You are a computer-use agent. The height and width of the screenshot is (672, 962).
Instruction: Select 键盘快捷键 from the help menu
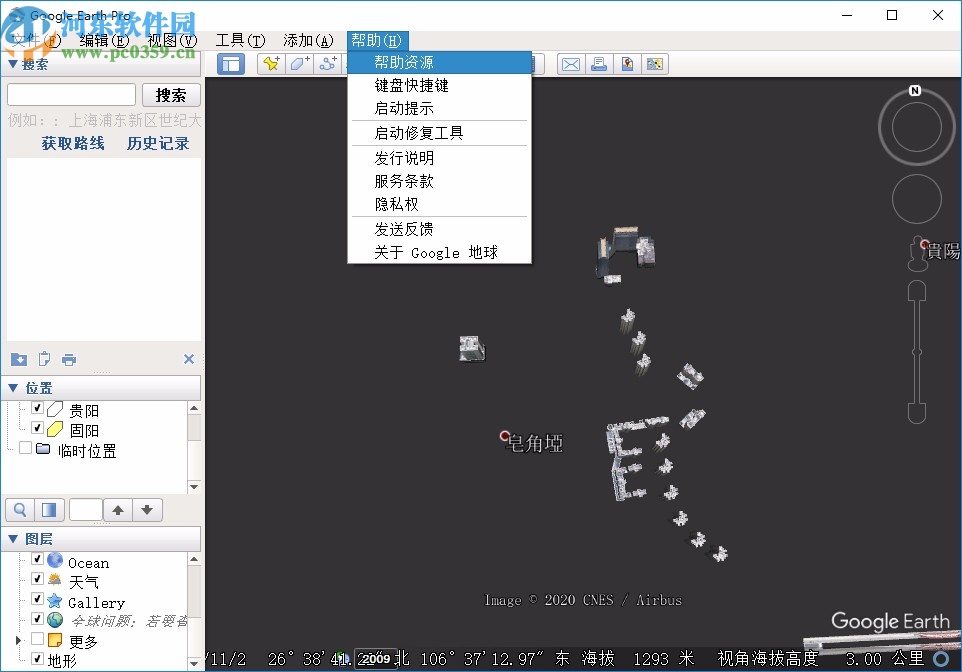pos(411,86)
